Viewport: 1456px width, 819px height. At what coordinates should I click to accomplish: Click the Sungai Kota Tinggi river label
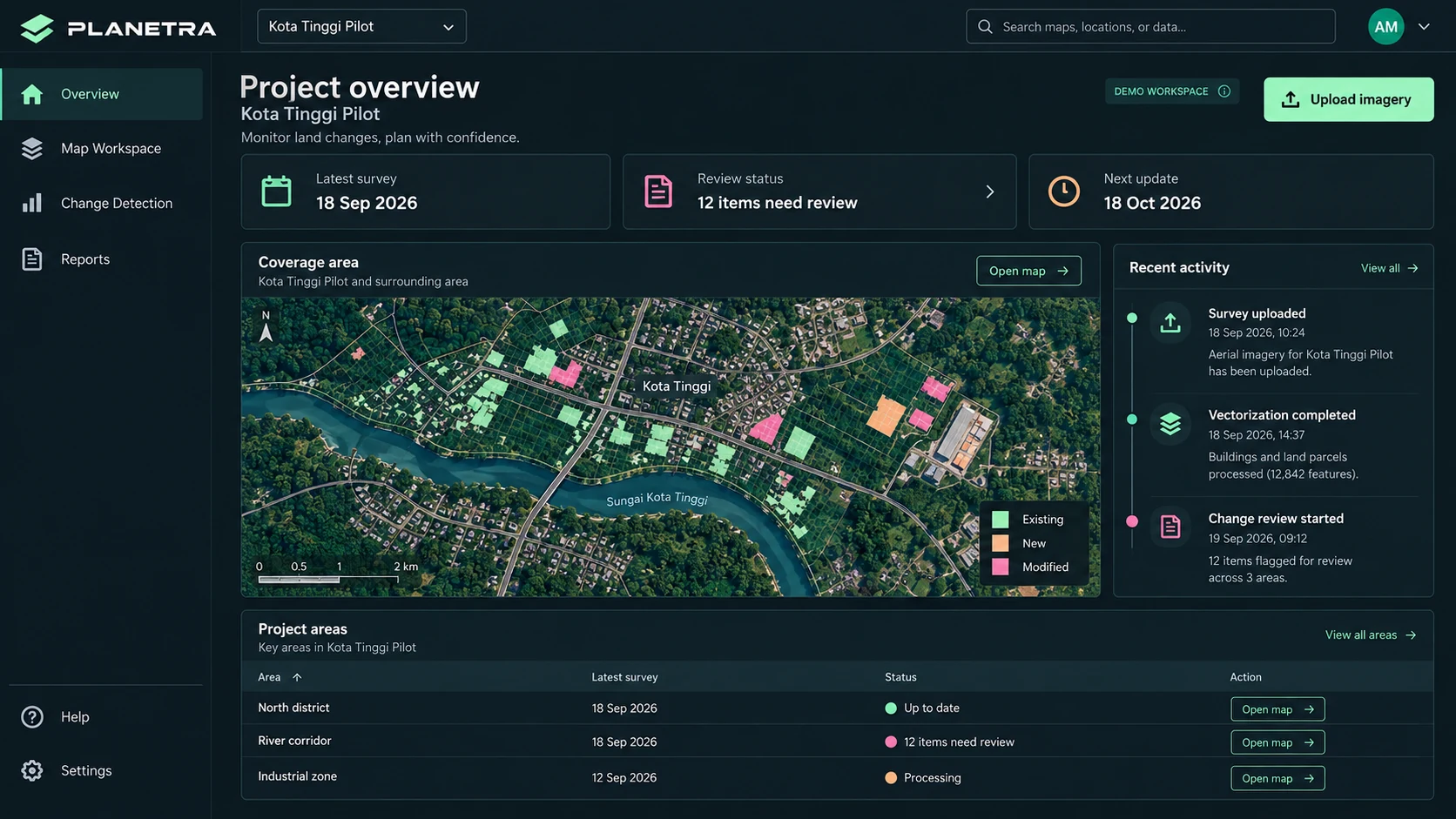tap(657, 499)
